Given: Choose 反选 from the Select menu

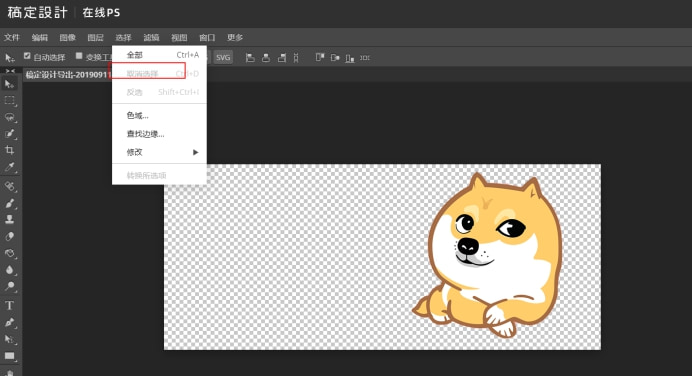Looking at the screenshot, I should [159, 92].
